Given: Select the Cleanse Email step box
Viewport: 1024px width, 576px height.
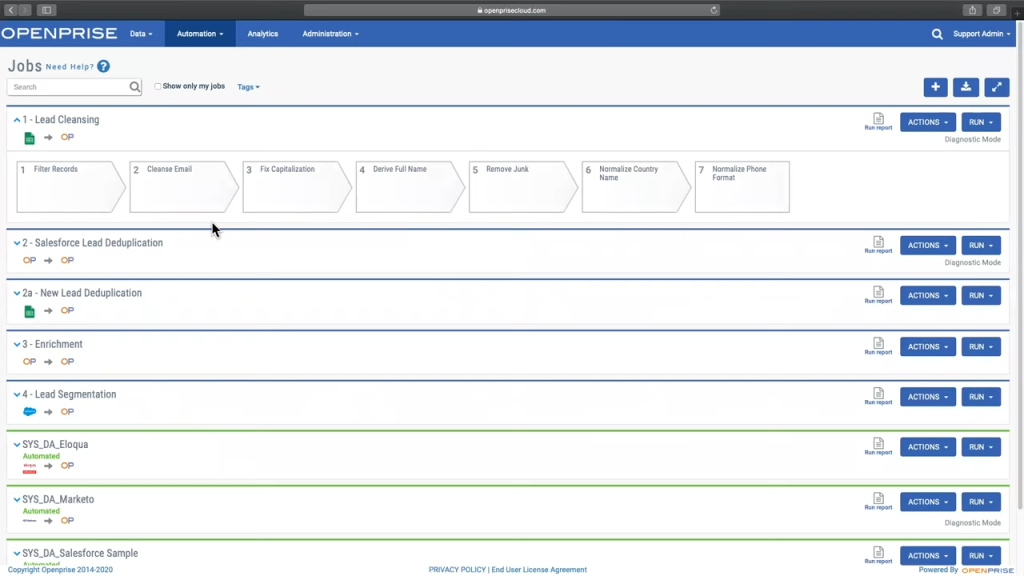Looking at the screenshot, I should tap(179, 187).
